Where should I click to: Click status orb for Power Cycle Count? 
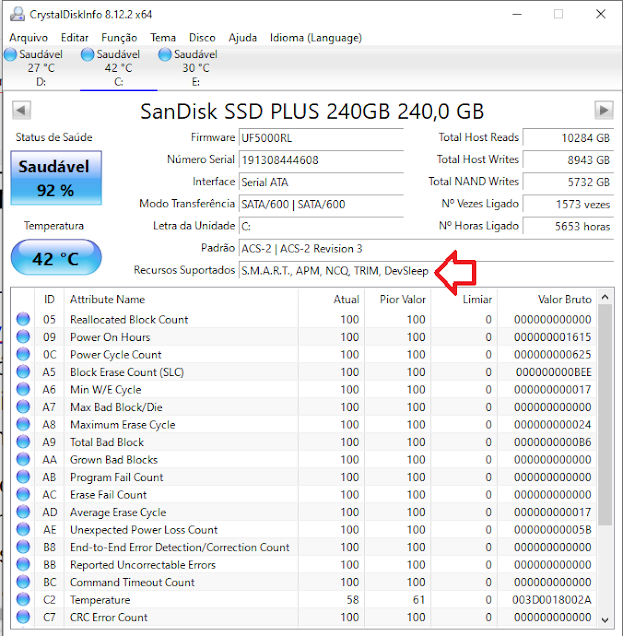pos(23,354)
